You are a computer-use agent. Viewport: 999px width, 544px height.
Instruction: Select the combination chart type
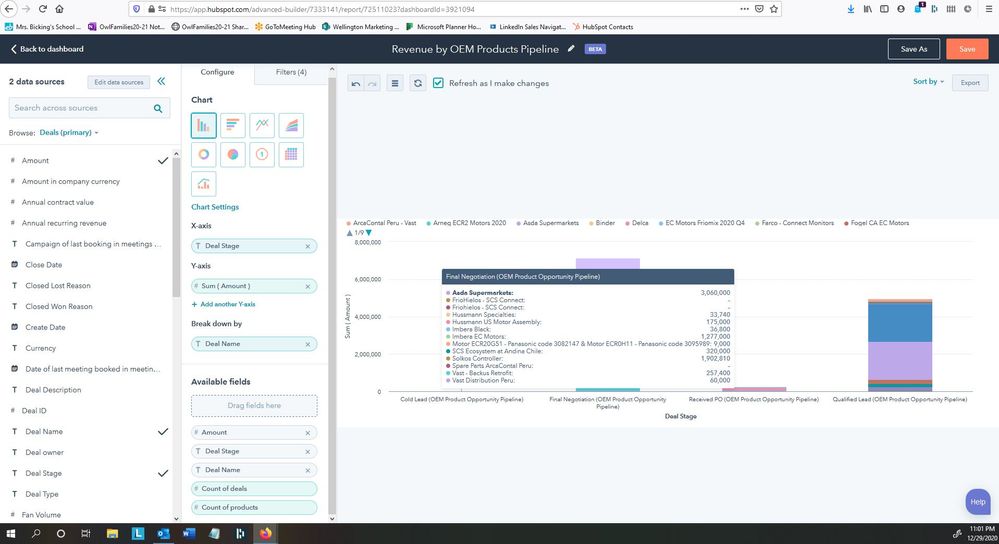(x=203, y=183)
